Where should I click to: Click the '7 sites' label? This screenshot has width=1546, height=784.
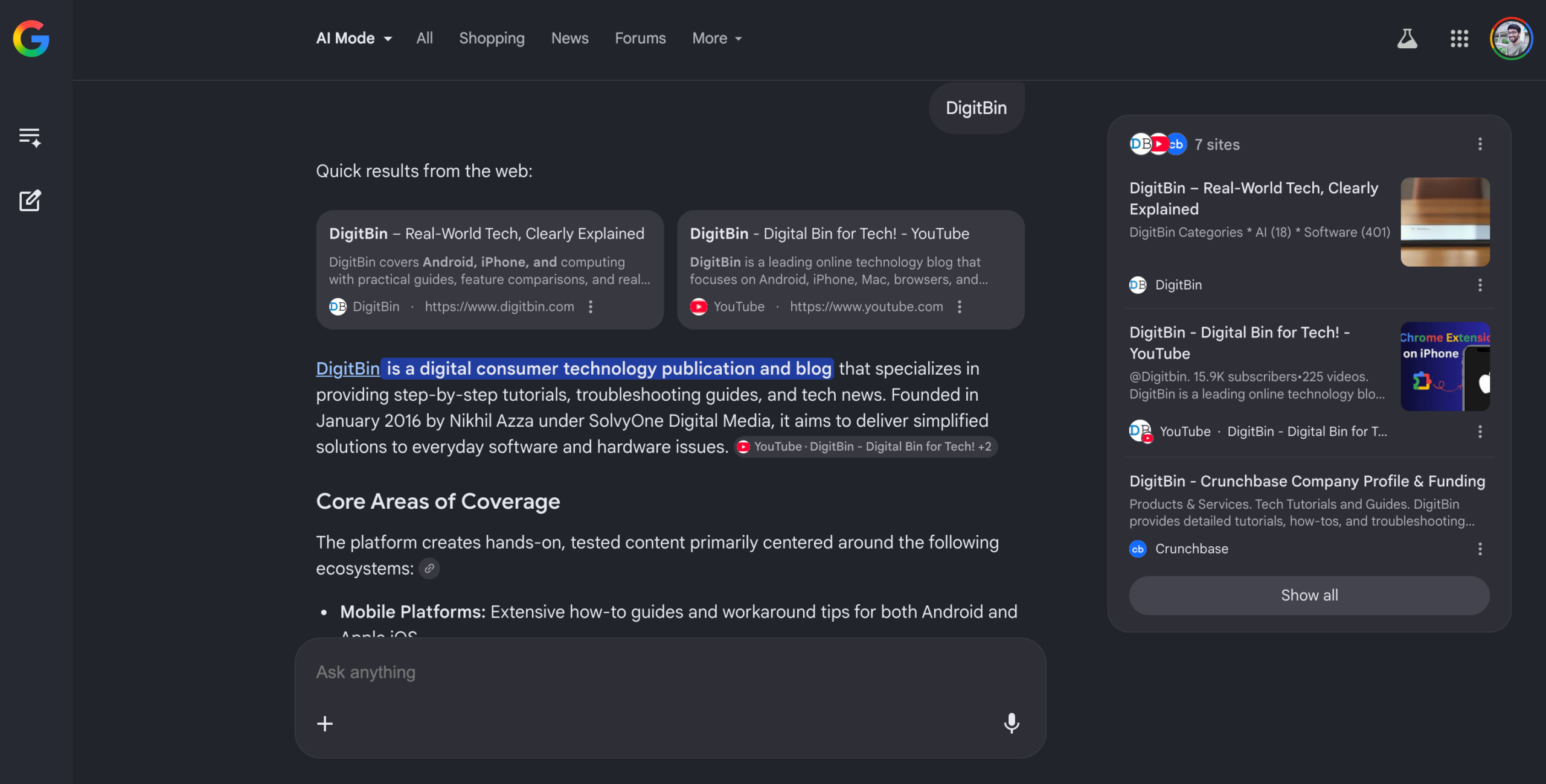pos(1217,144)
